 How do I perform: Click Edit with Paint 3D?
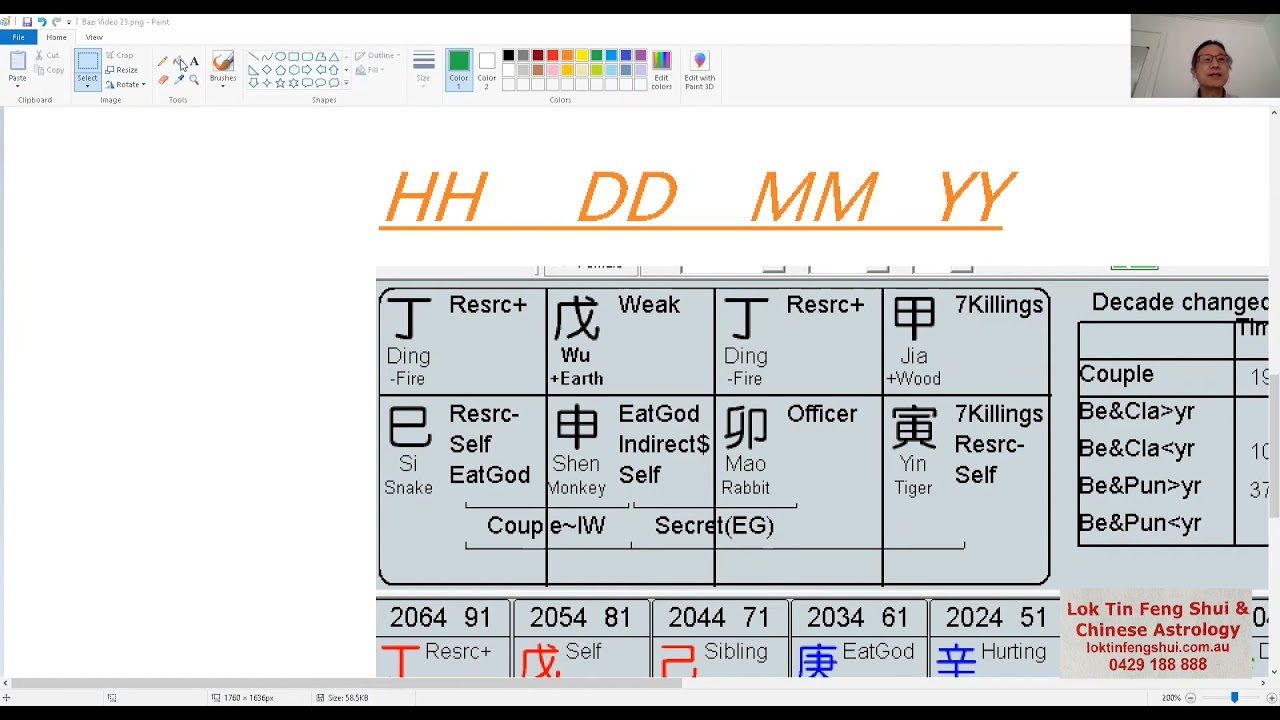(699, 70)
